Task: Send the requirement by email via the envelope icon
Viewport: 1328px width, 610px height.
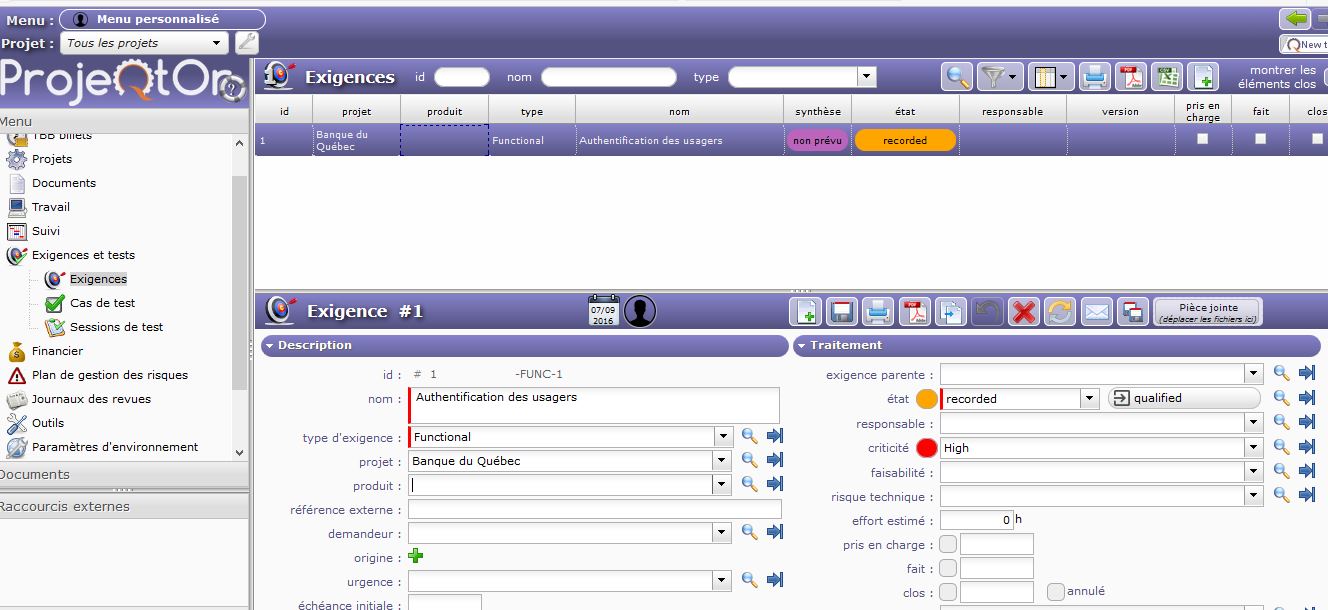Action: pos(1096,312)
